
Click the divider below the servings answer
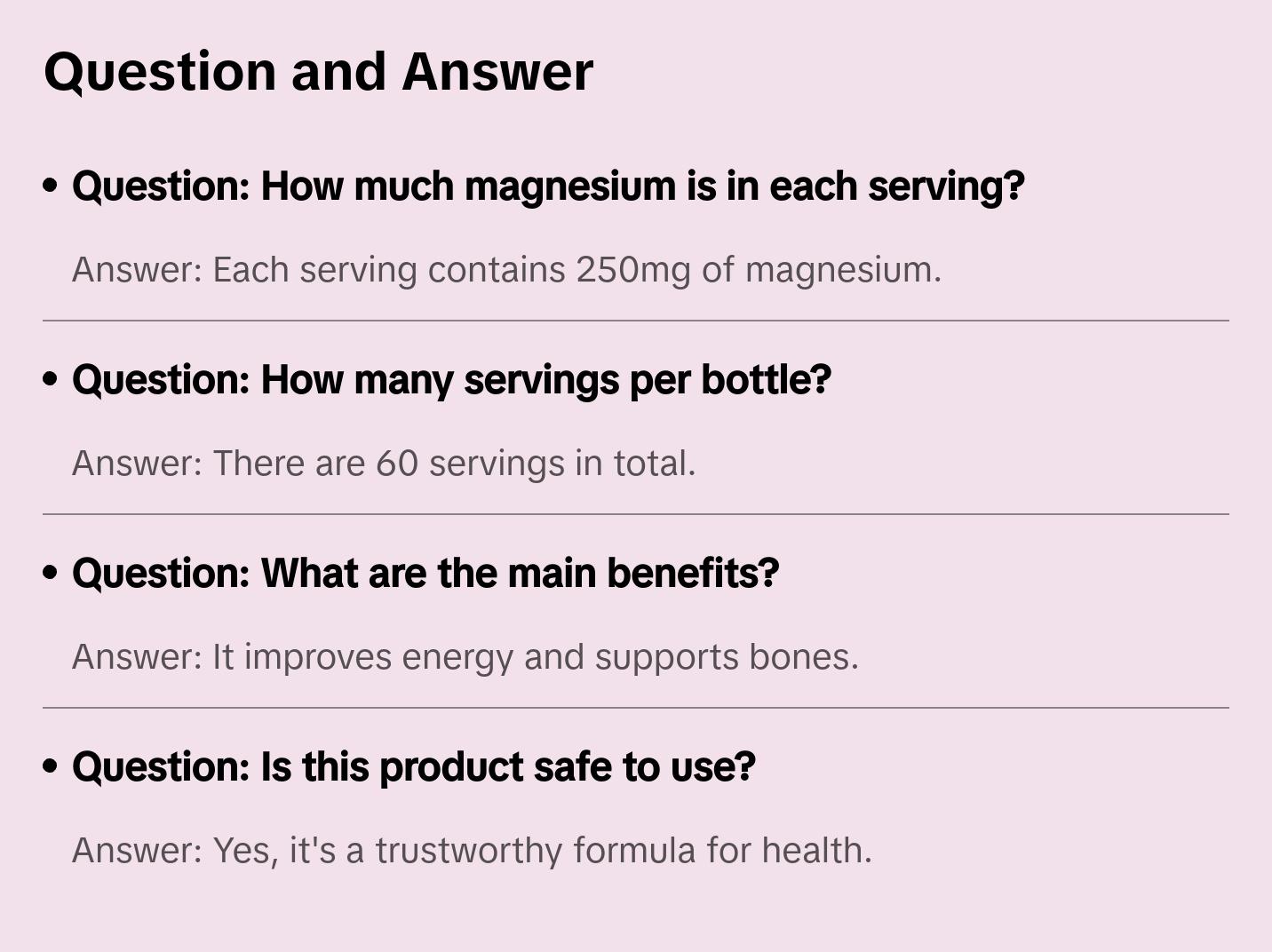click(636, 514)
